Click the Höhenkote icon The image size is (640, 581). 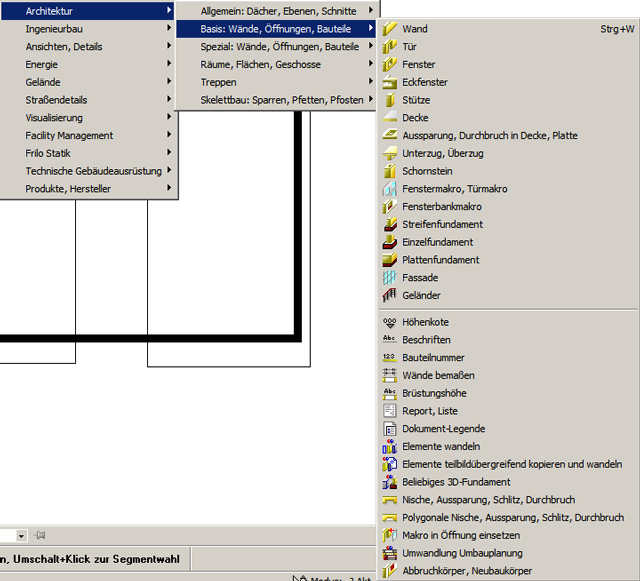click(x=390, y=322)
